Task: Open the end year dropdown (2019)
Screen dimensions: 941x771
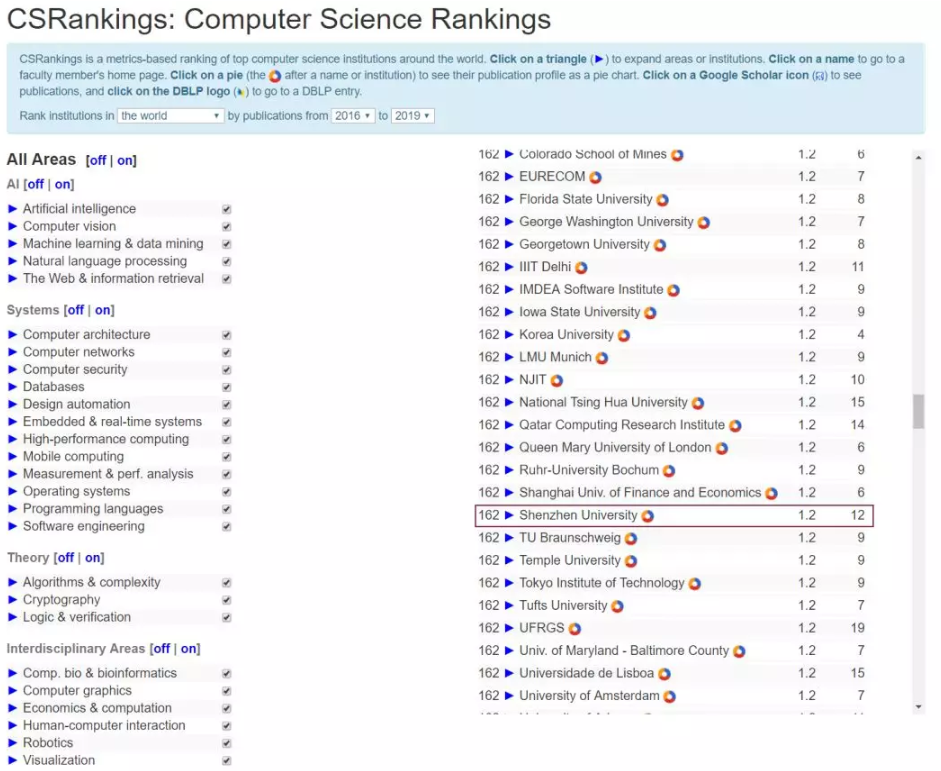Action: (413, 116)
